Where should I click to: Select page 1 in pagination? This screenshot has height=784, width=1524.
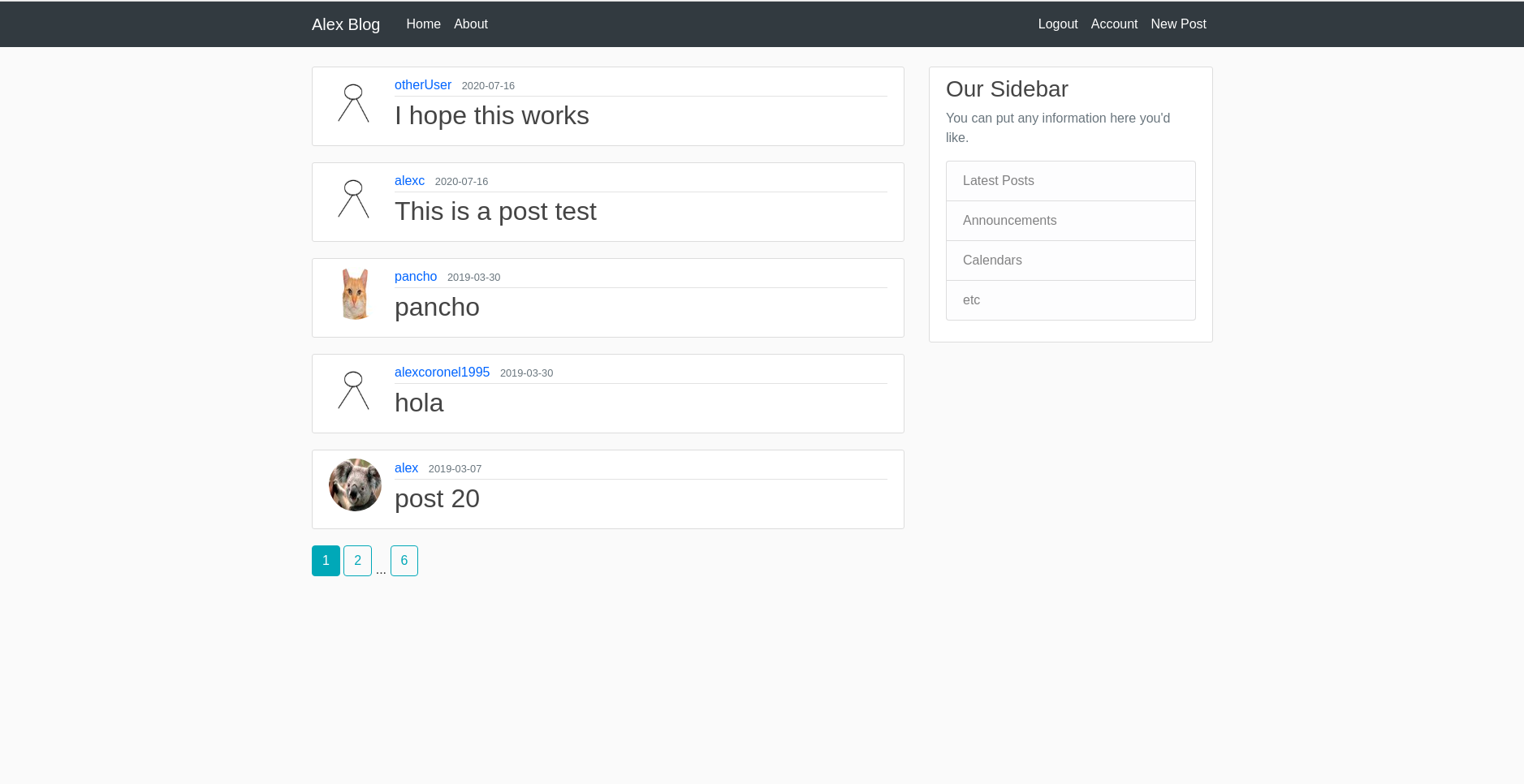point(326,561)
